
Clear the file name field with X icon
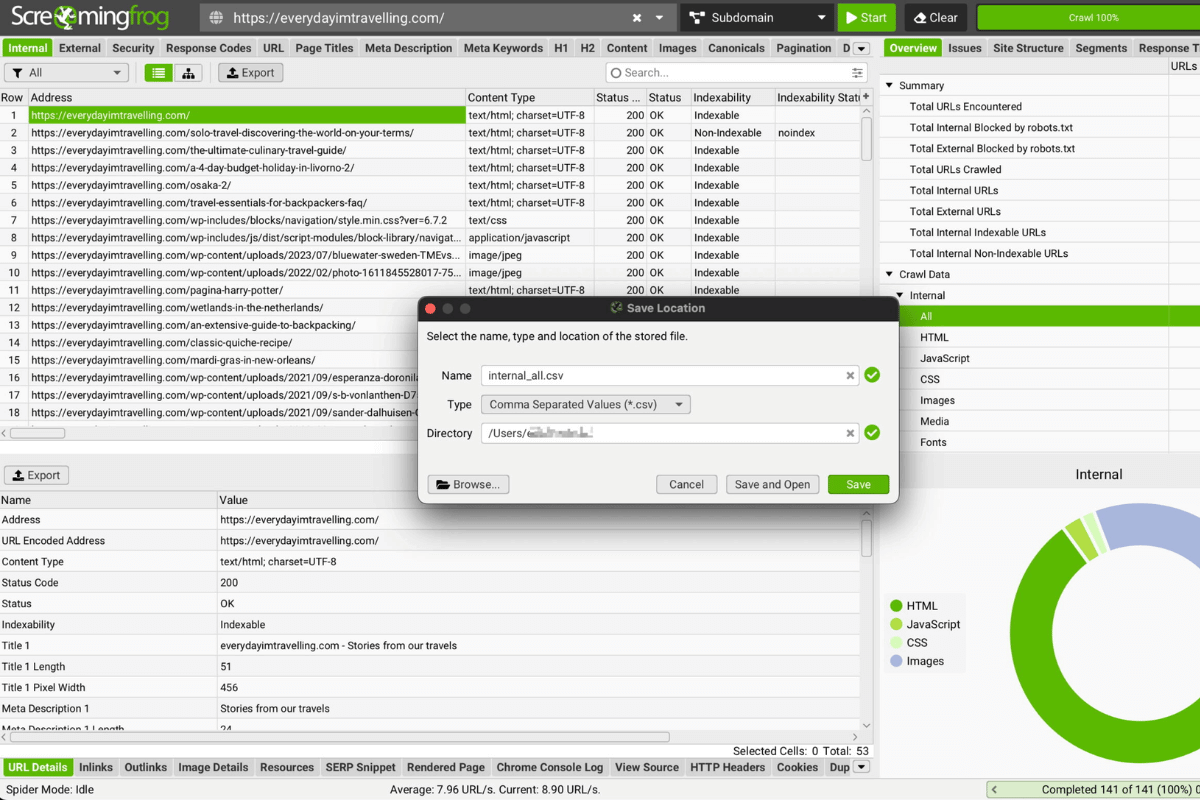pos(850,376)
